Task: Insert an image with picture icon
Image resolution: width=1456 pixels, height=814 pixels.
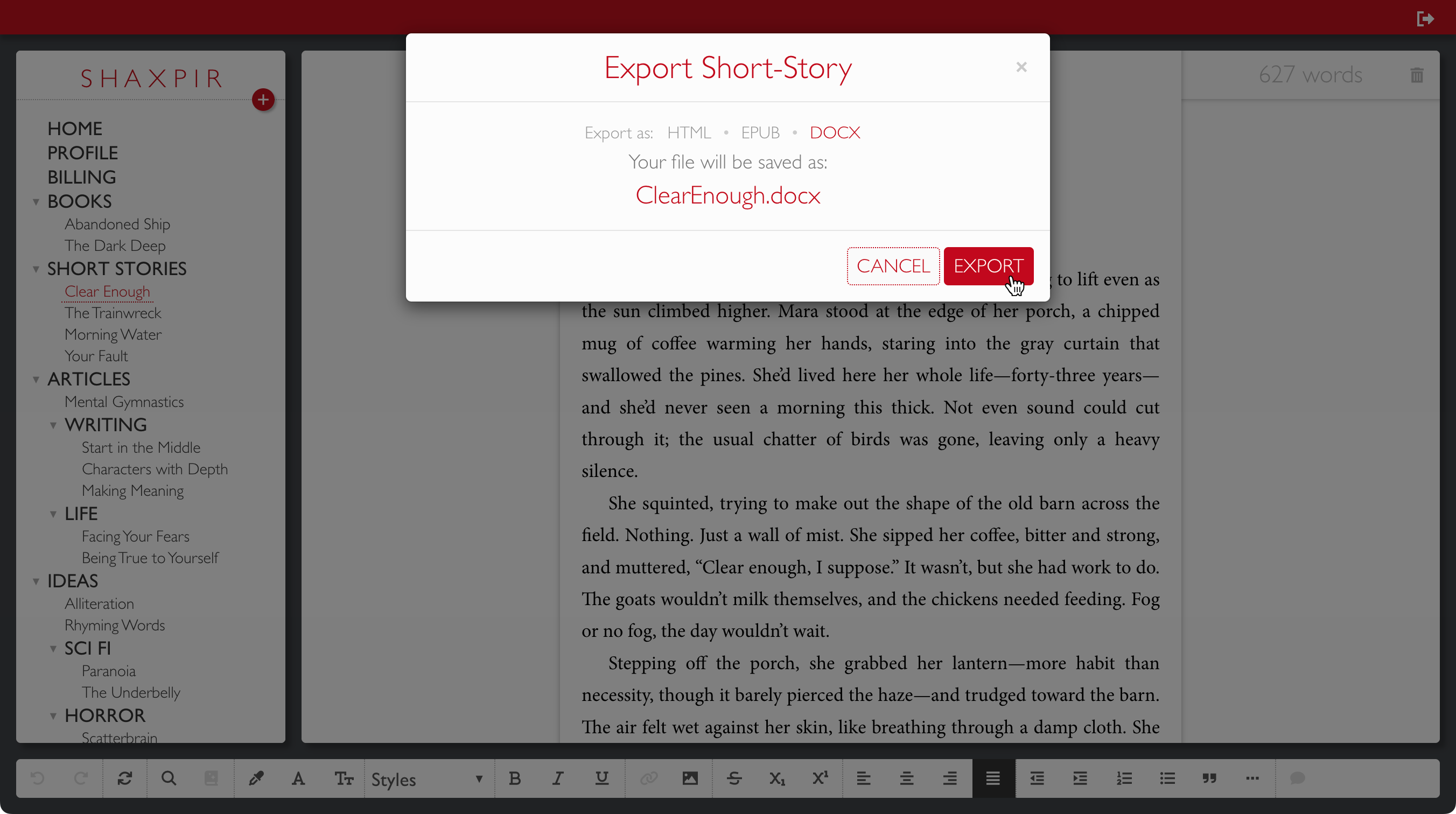Action: tap(690, 778)
